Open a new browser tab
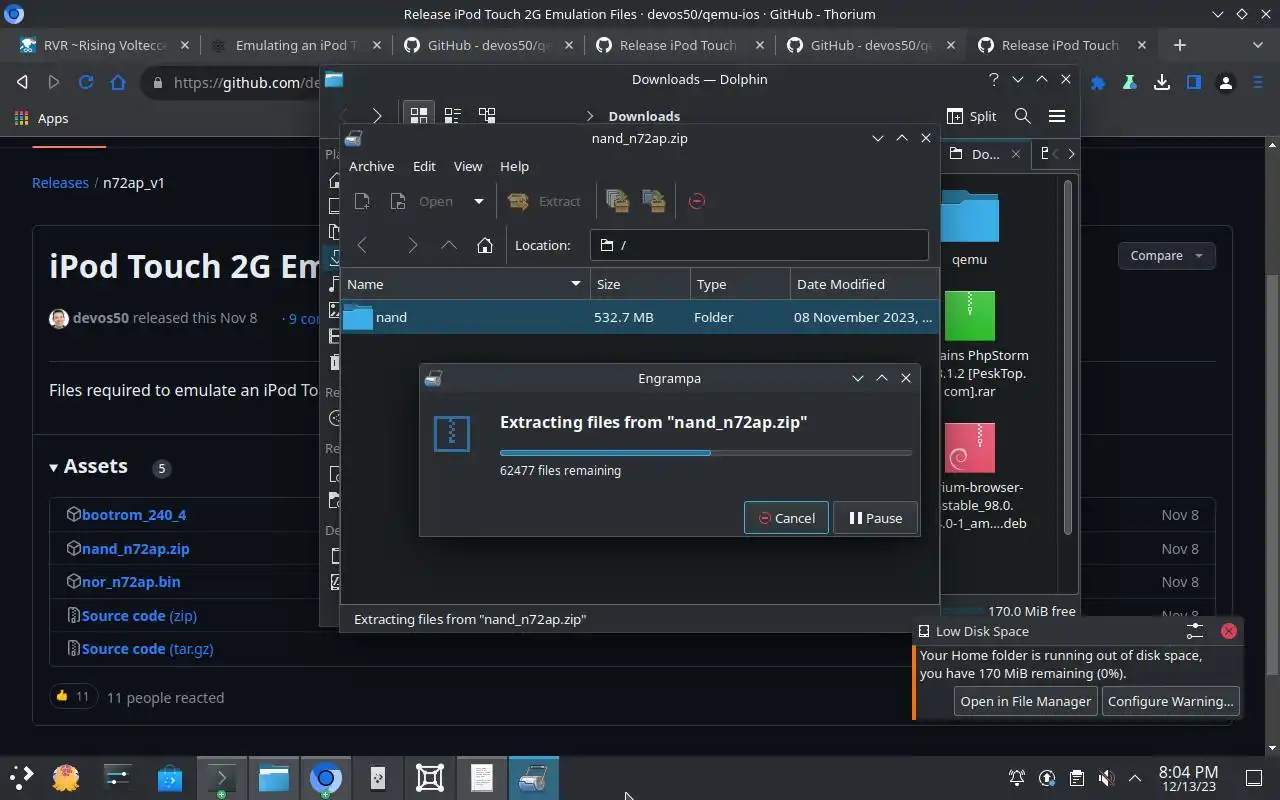 1180,45
